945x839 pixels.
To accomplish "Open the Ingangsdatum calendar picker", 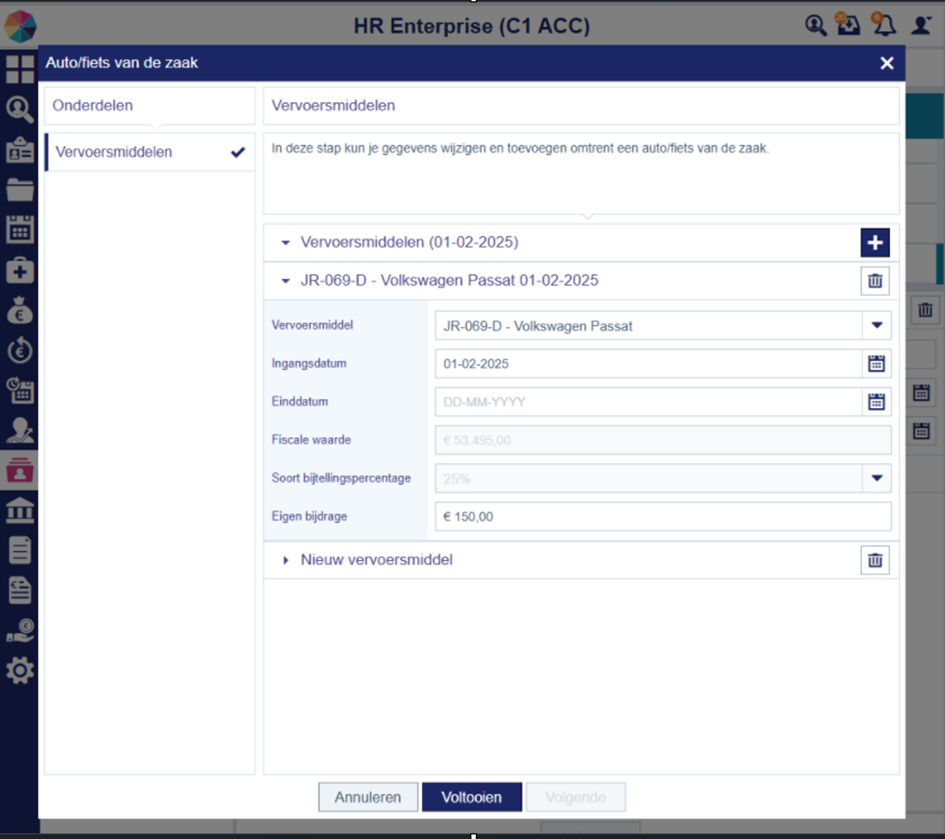I will click(876, 364).
